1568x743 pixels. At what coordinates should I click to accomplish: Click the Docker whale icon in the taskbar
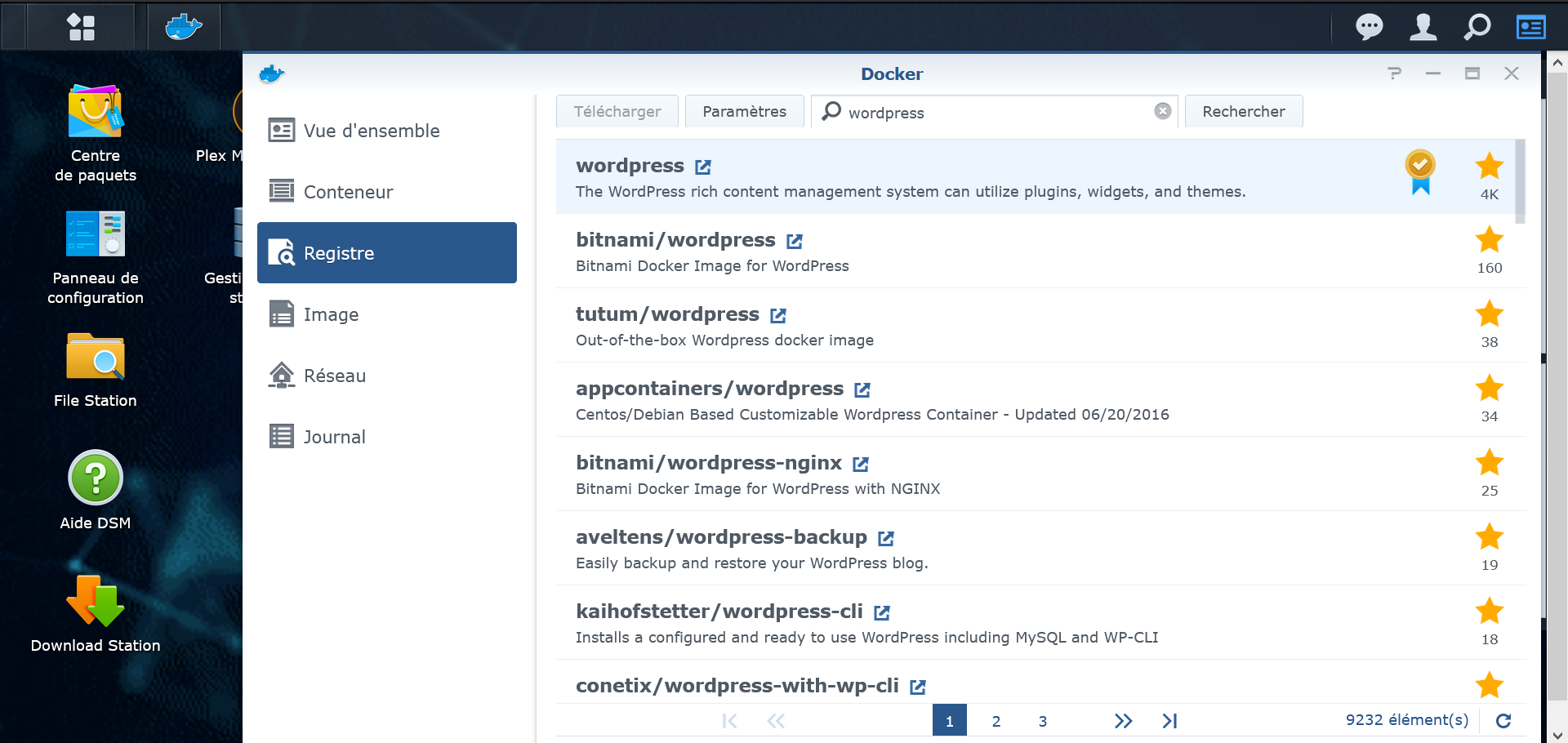tap(184, 27)
